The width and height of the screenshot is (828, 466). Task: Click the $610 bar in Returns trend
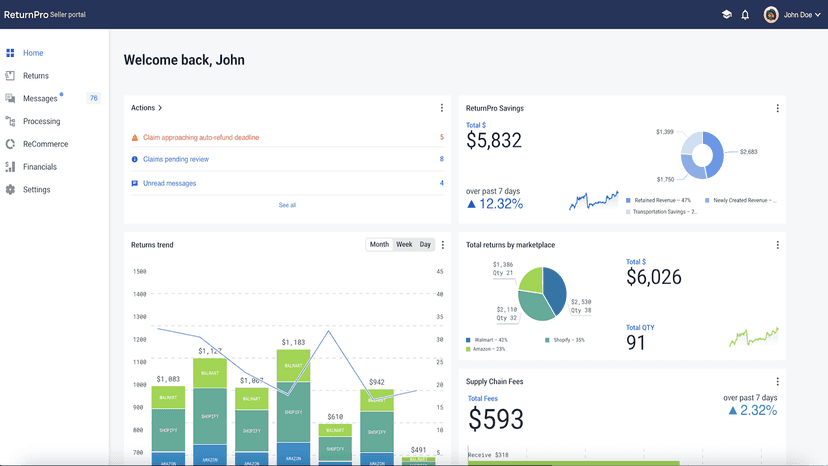[x=335, y=444]
